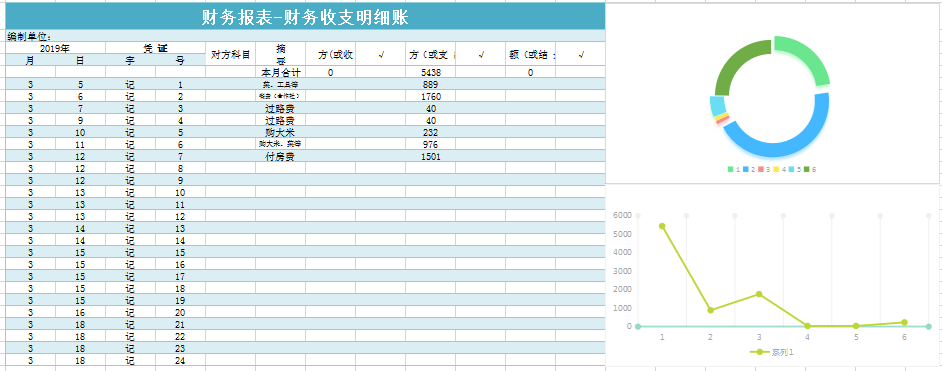942x371 pixels.
Task: Select month cell 3 in voucher row 22
Action: pyautogui.click(x=31, y=336)
